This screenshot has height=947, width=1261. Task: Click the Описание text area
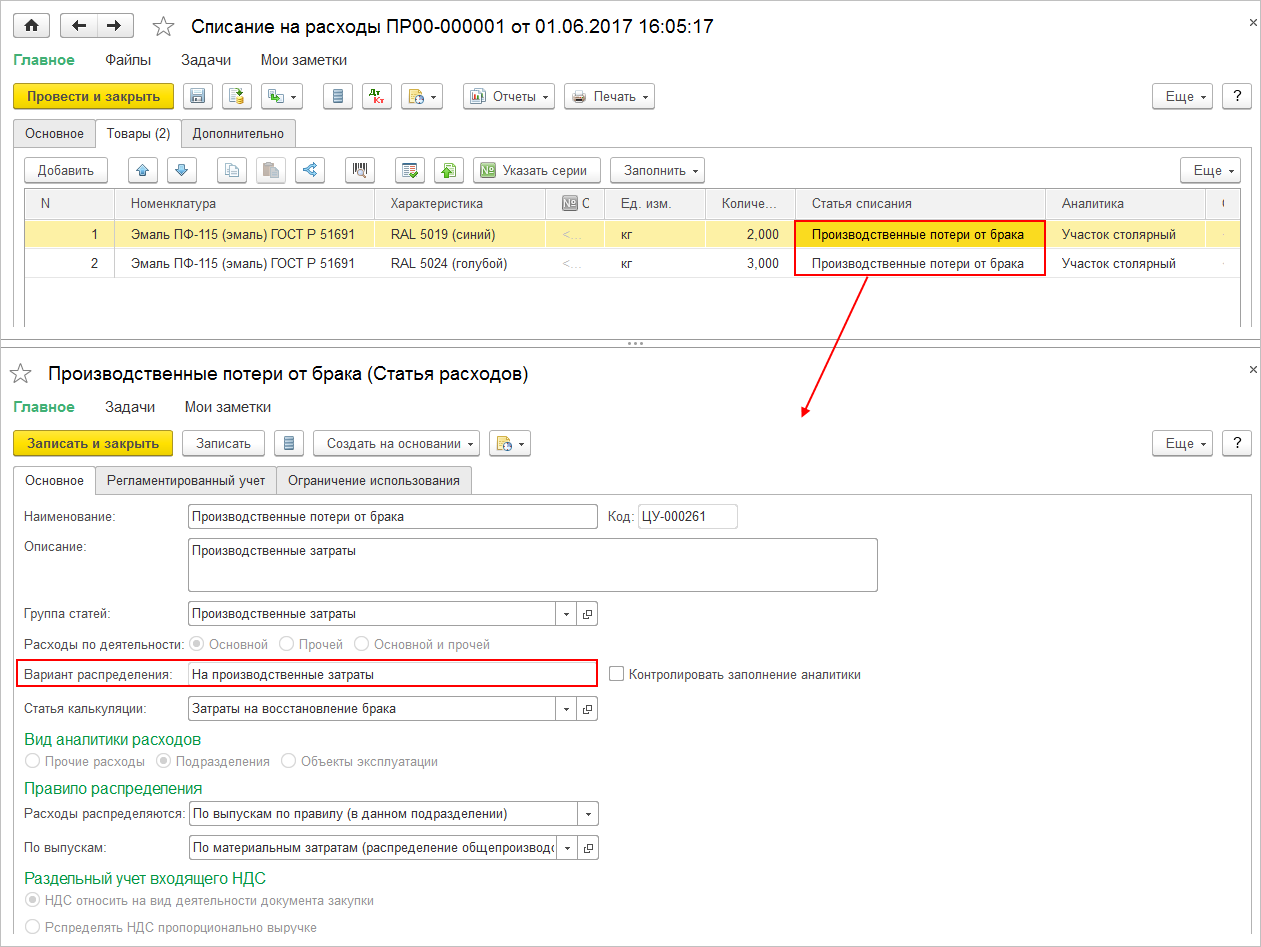pos(532,565)
